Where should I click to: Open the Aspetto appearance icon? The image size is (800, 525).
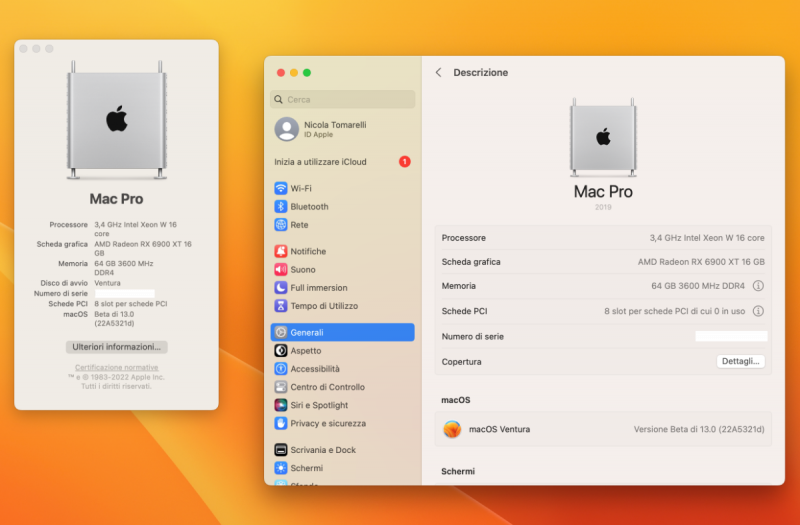[281, 351]
